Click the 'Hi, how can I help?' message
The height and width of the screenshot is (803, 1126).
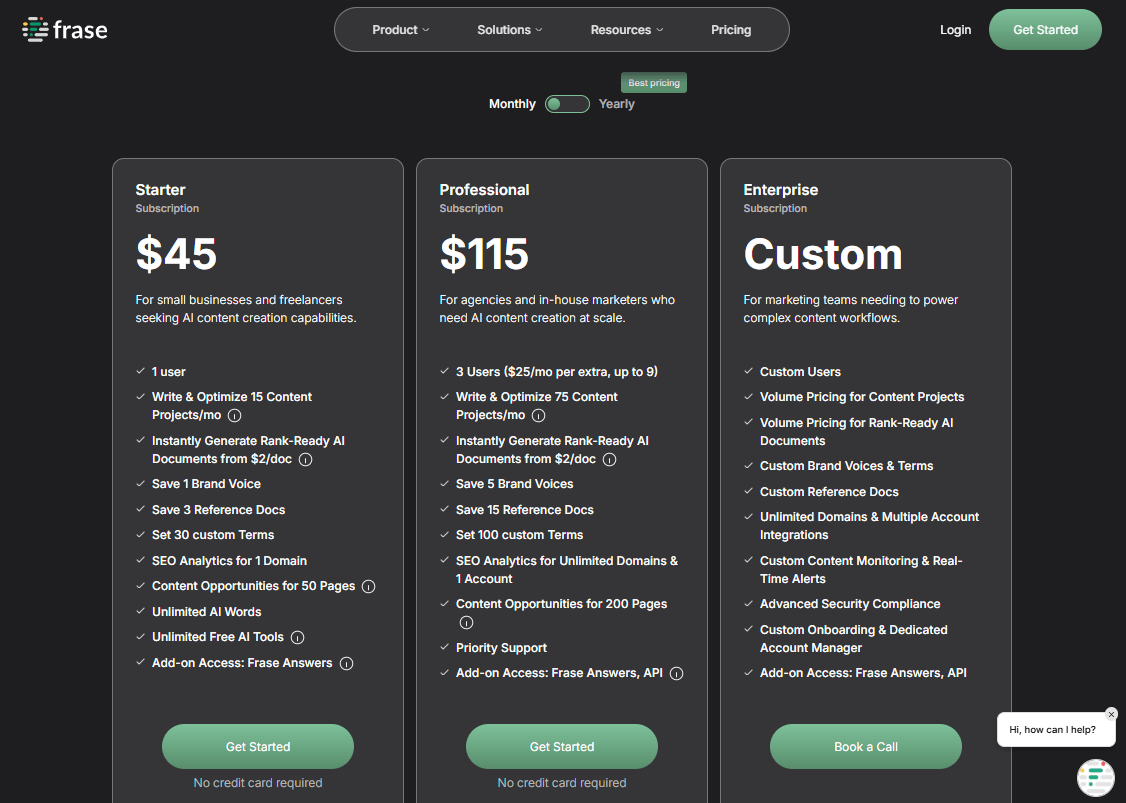[x=1052, y=730]
